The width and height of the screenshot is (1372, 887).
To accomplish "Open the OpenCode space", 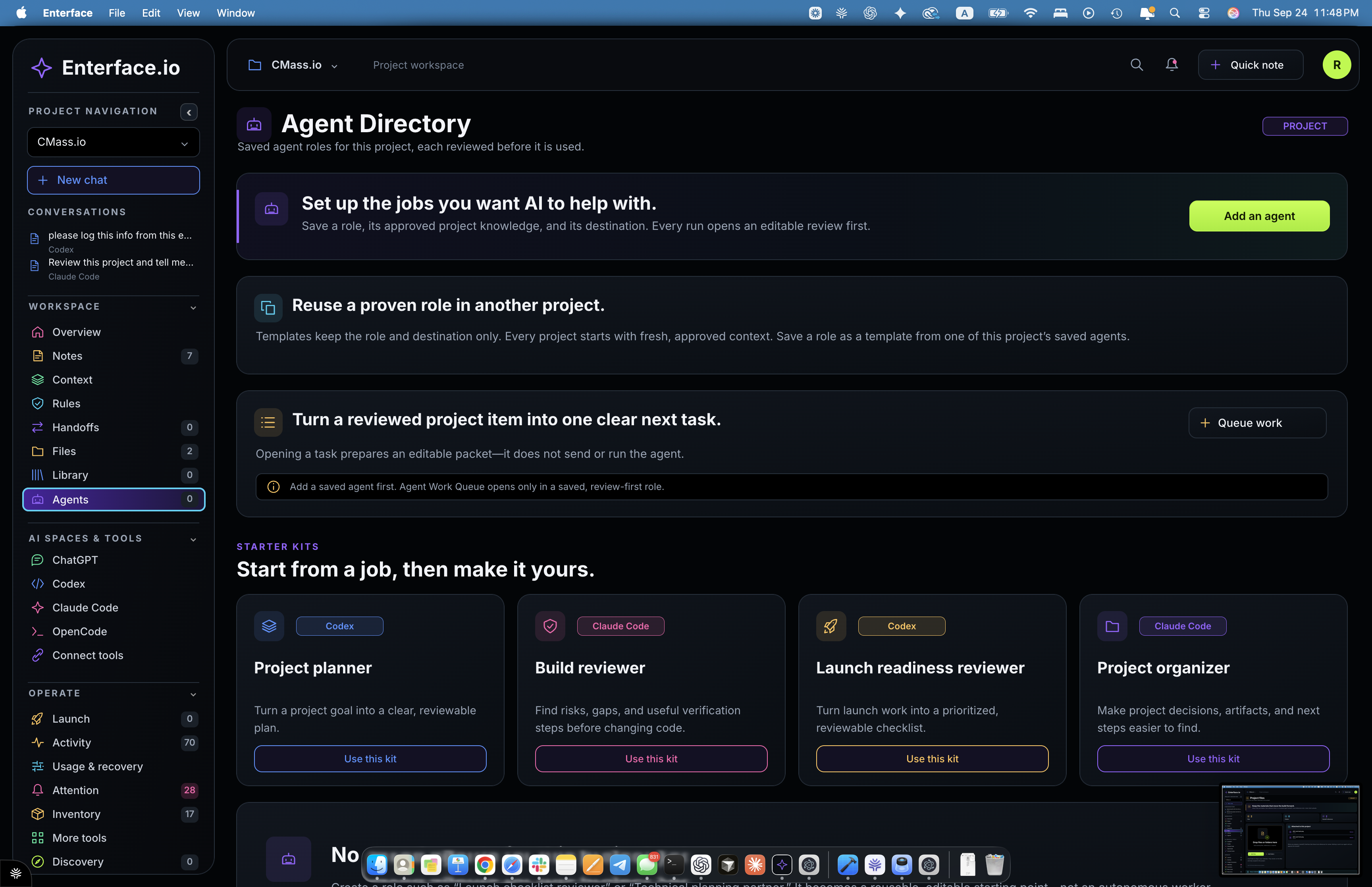I will [x=113, y=631].
